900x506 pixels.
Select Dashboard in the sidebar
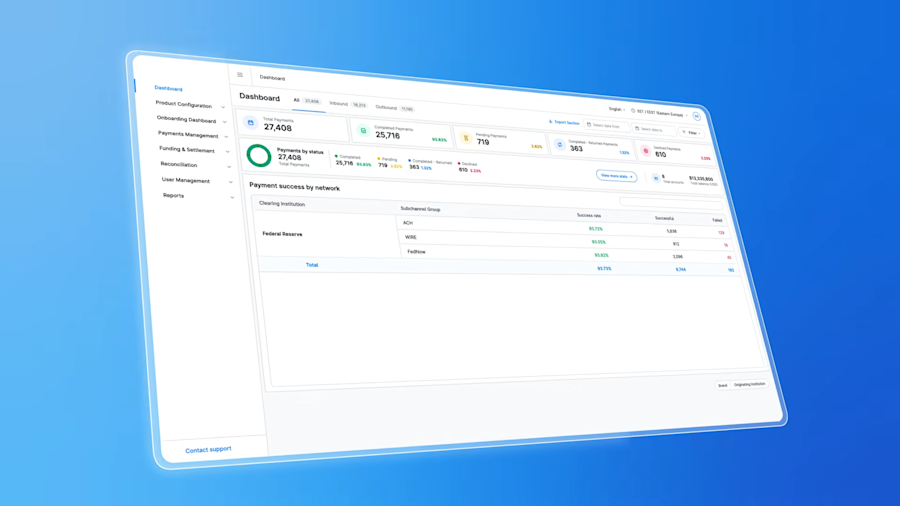pos(168,88)
